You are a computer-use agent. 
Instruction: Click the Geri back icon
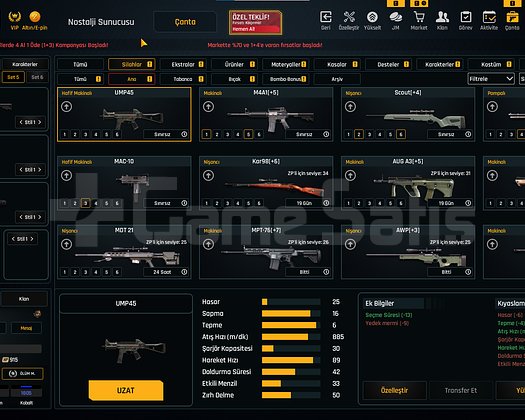click(326, 17)
